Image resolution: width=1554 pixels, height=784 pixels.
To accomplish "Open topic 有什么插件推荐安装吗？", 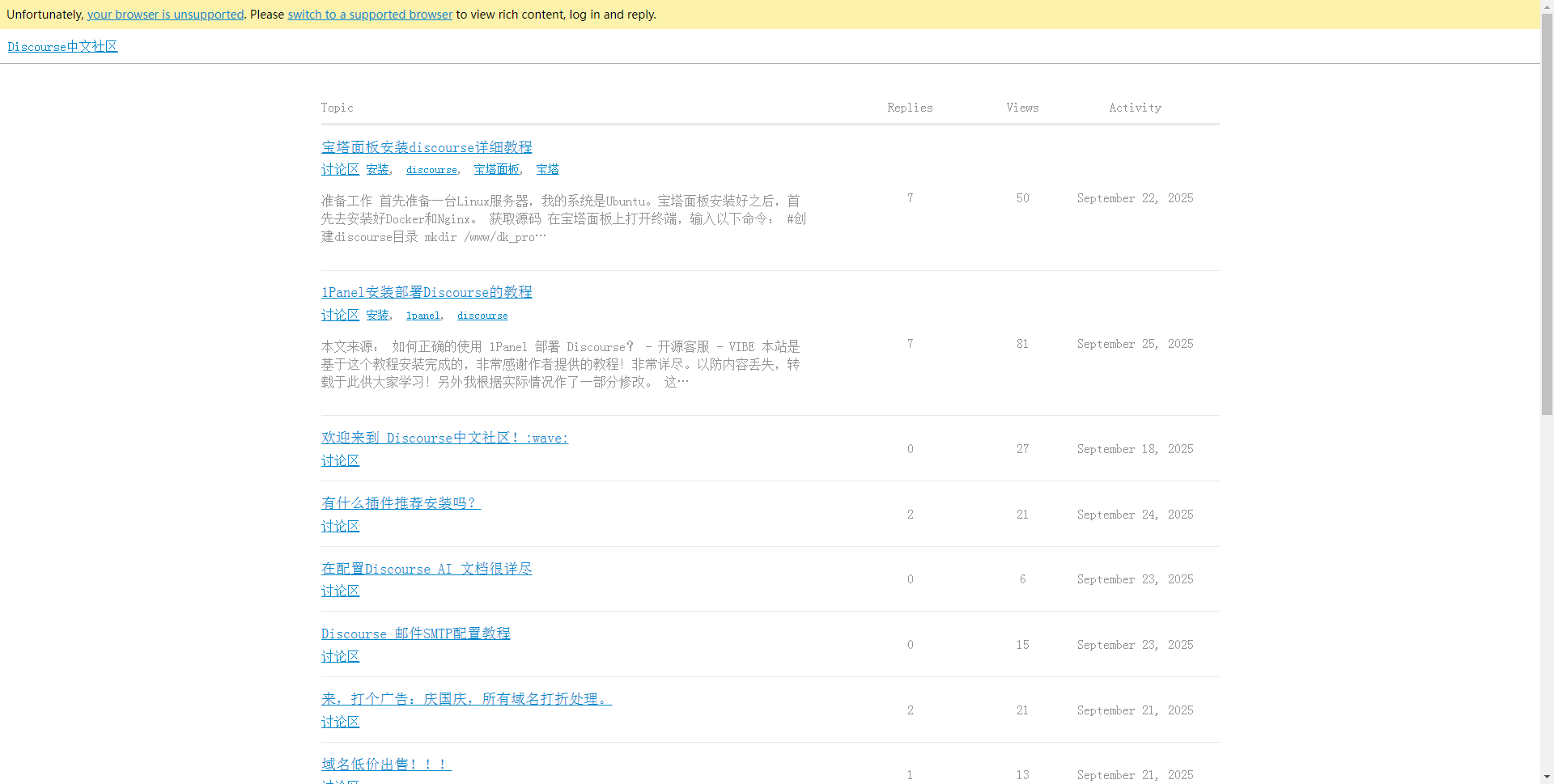I will pos(401,503).
